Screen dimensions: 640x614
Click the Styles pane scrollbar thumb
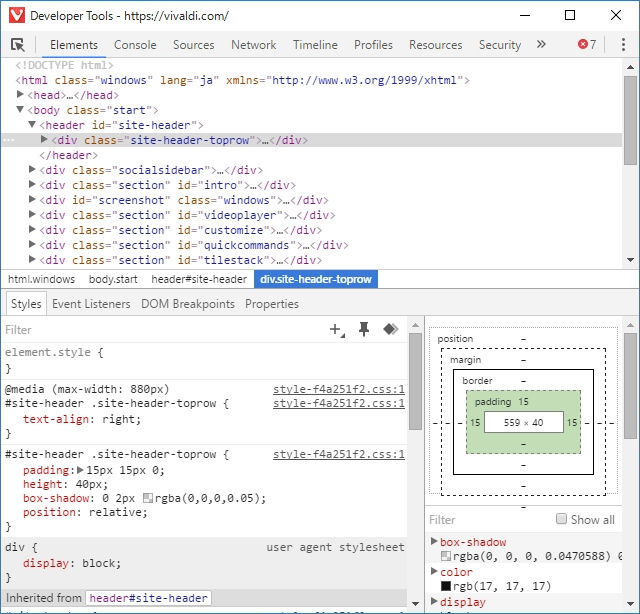pyautogui.click(x=415, y=381)
